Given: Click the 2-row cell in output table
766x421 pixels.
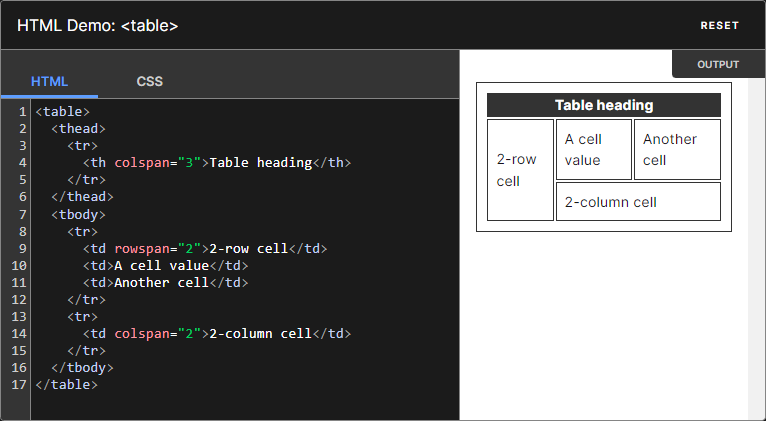Looking at the screenshot, I should (520, 170).
